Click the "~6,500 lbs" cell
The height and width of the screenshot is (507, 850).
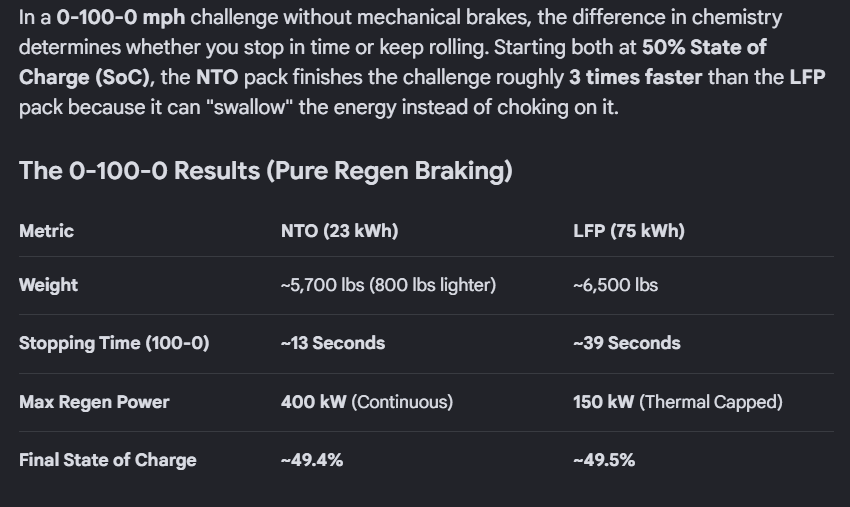click(615, 285)
